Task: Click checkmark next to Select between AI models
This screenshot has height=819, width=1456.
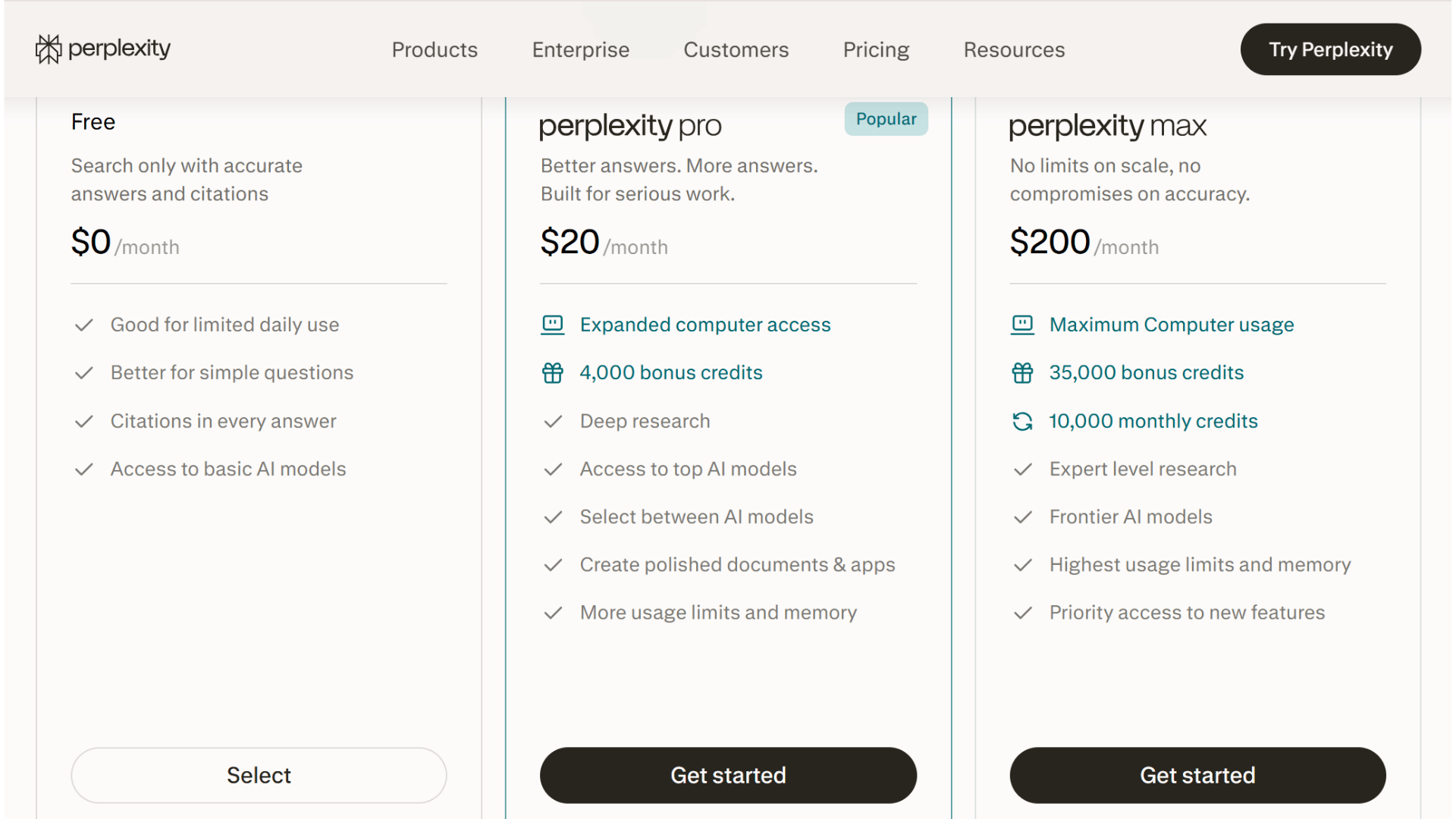Action: pos(553,517)
